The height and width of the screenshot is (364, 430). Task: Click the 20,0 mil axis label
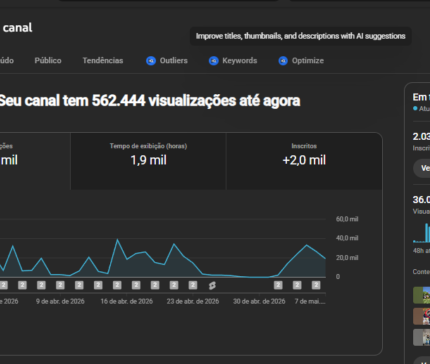347,258
